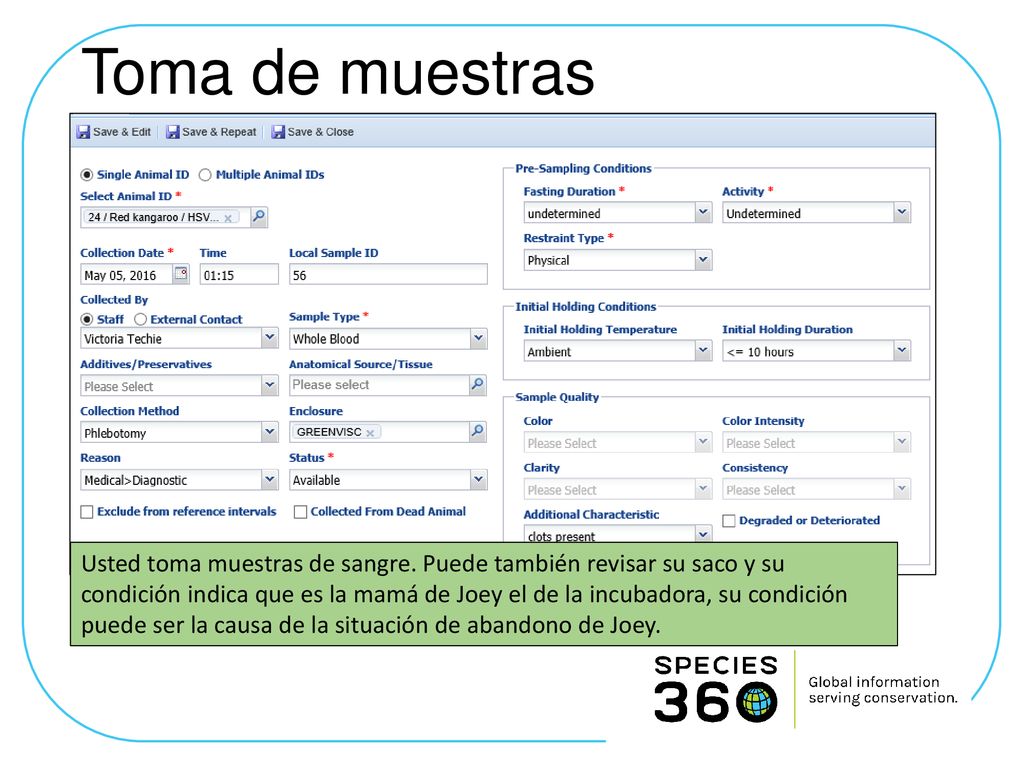Select the Single Animal ID radio button
This screenshot has height=768, width=1024.
point(86,175)
